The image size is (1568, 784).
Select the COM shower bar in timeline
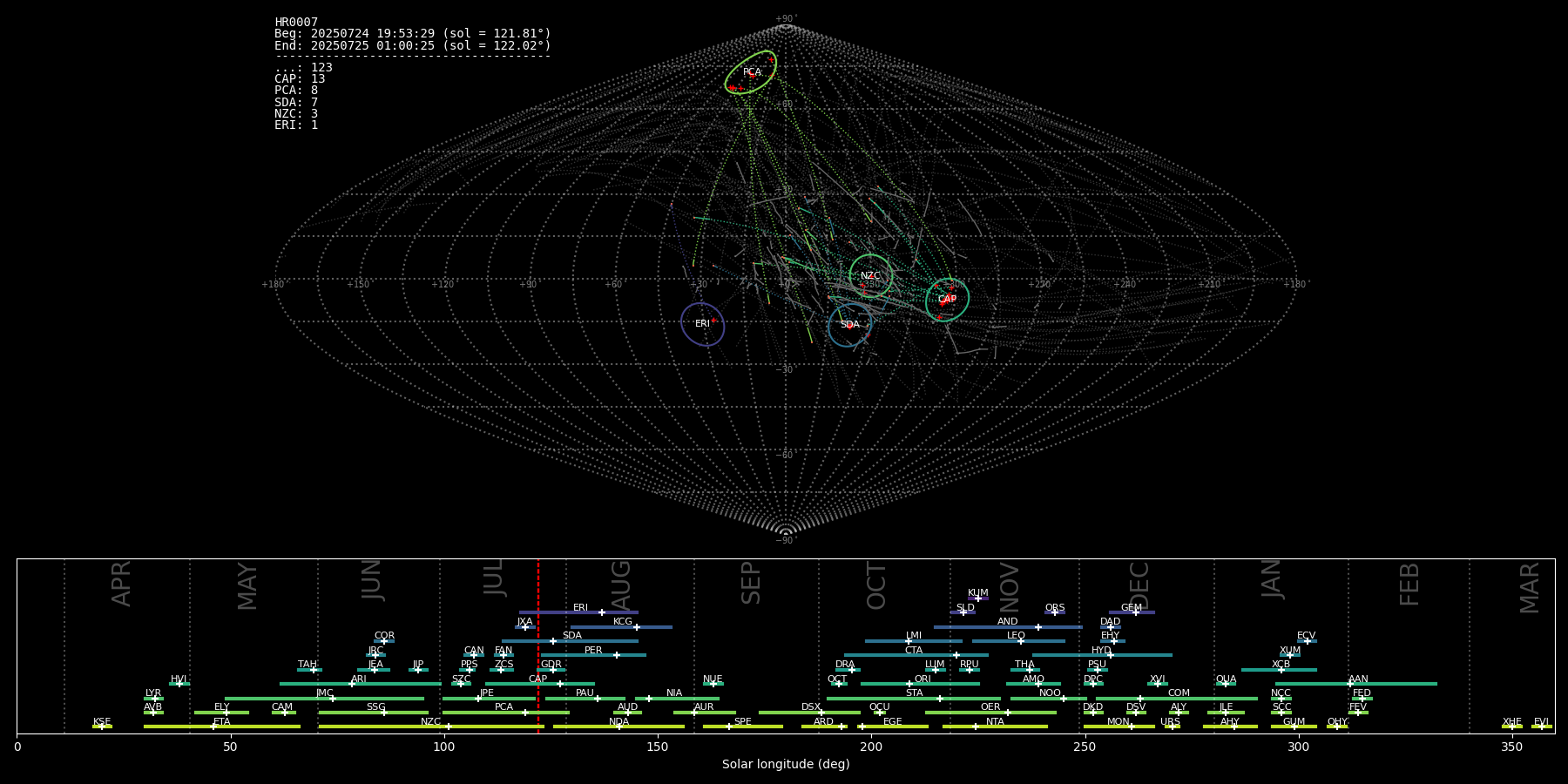(x=1177, y=699)
